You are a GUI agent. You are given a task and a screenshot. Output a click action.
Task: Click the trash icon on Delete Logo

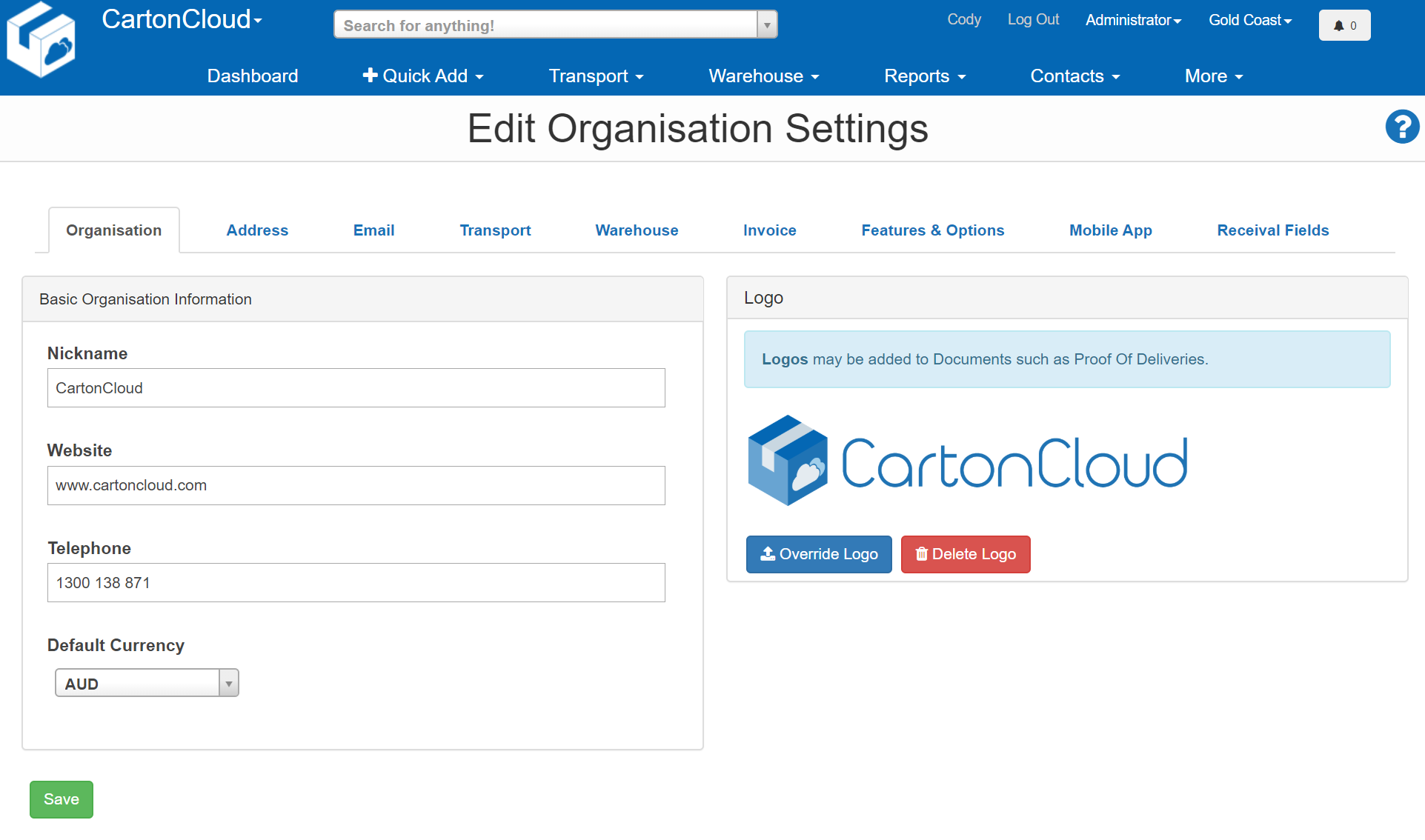pos(921,553)
